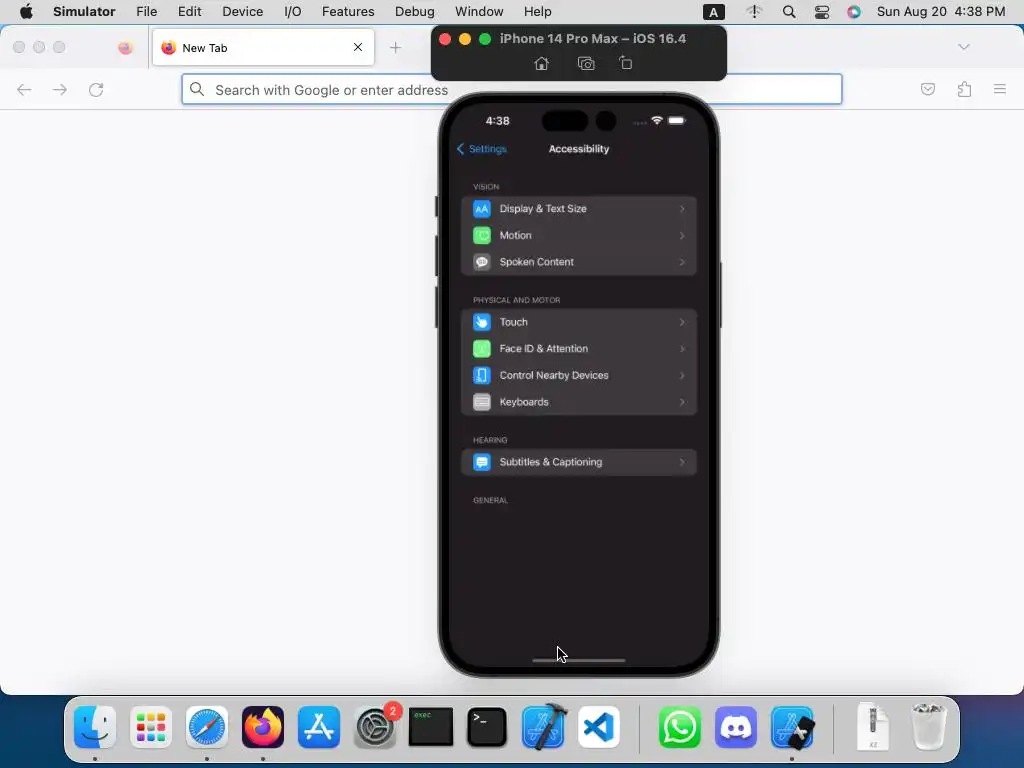Close the New Tab tab
The width and height of the screenshot is (1024, 768).
[x=358, y=47]
